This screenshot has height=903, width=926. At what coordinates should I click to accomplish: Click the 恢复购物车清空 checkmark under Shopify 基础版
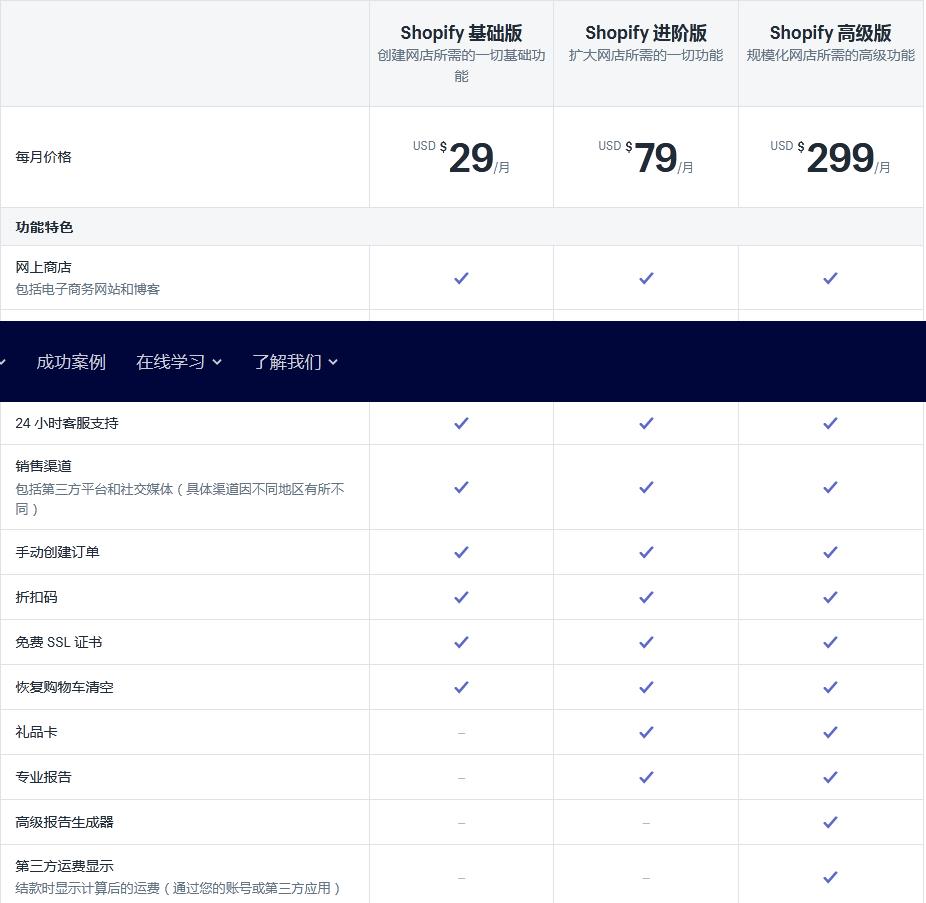(461, 686)
